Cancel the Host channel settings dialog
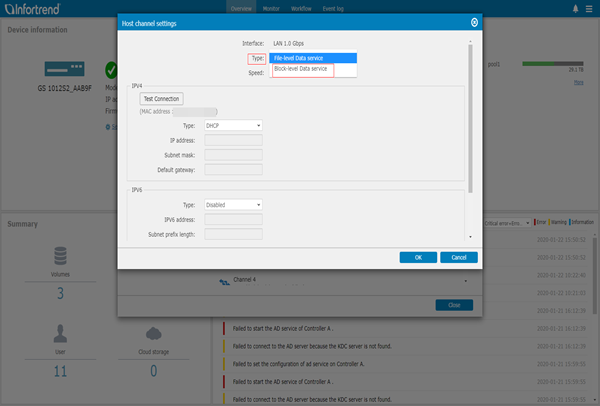The width and height of the screenshot is (600, 406). click(458, 257)
